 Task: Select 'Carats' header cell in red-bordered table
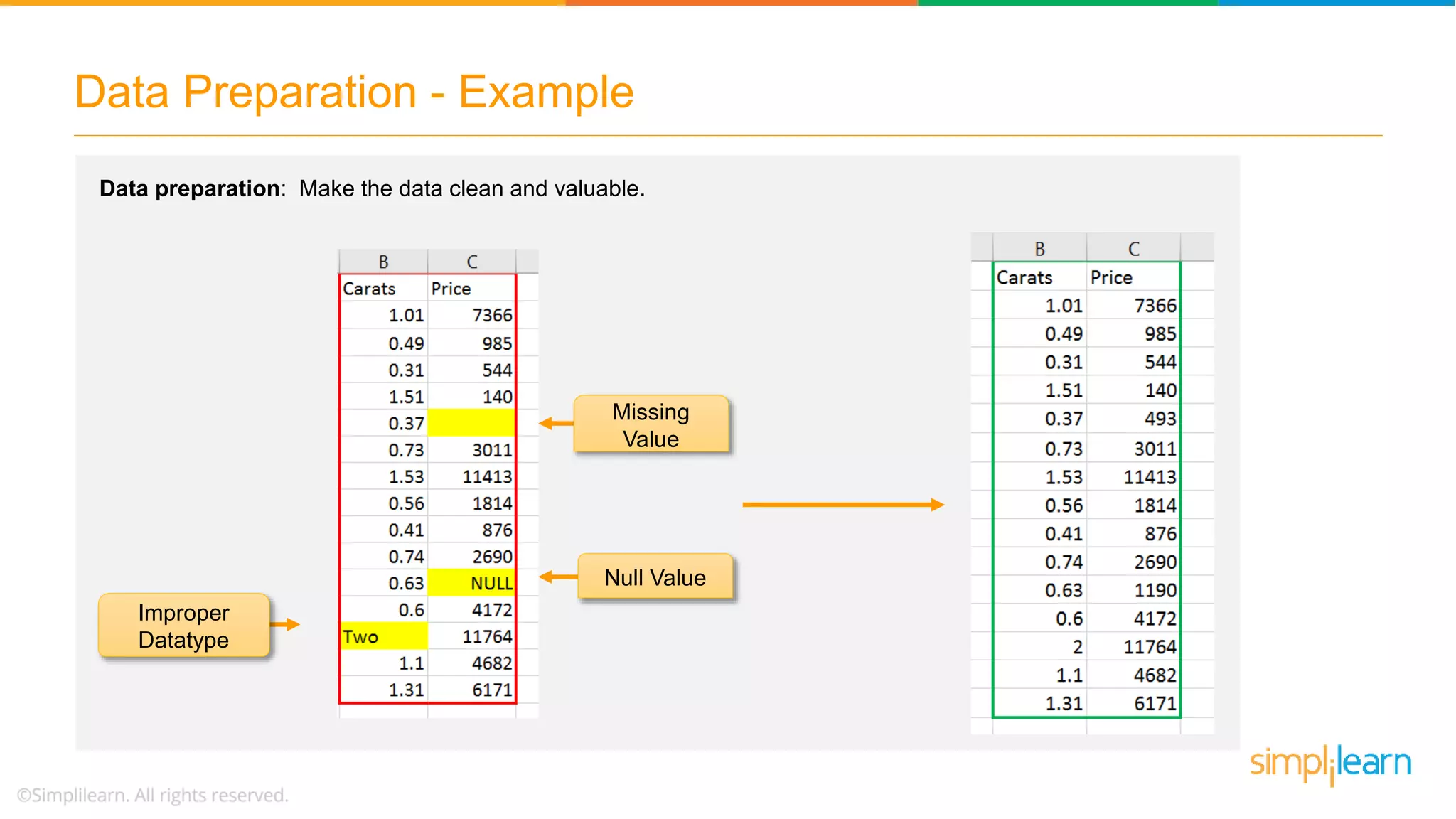[384, 289]
